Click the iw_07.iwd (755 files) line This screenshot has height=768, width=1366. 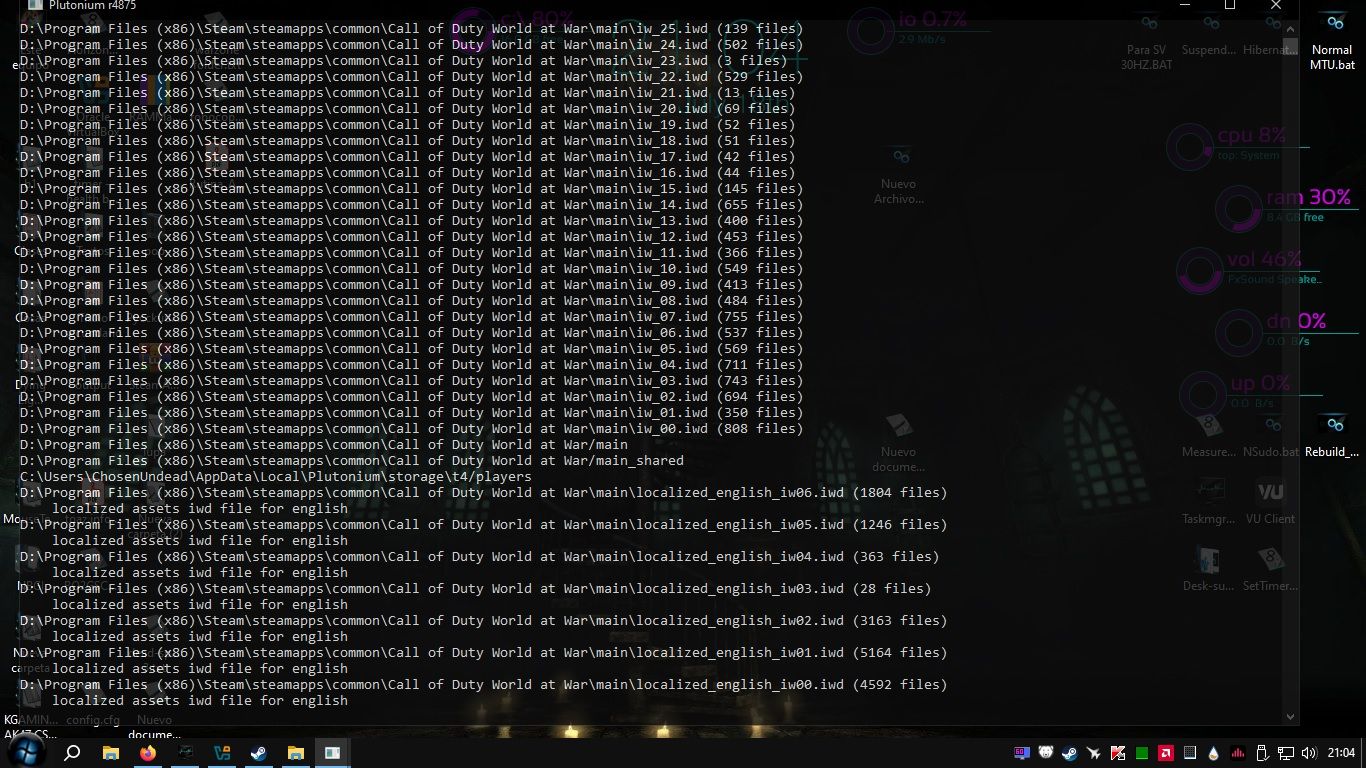[411, 316]
